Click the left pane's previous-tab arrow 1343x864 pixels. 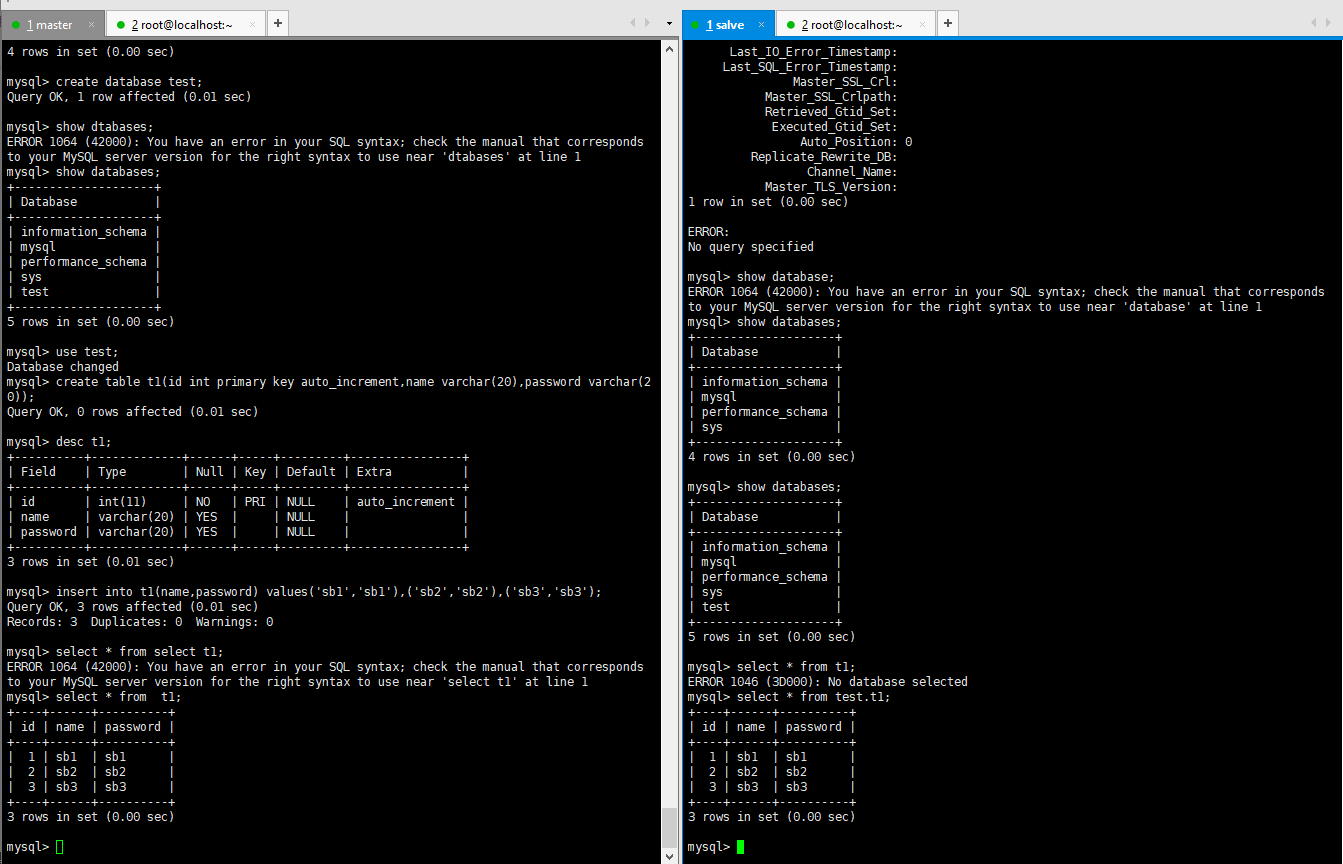(633, 23)
